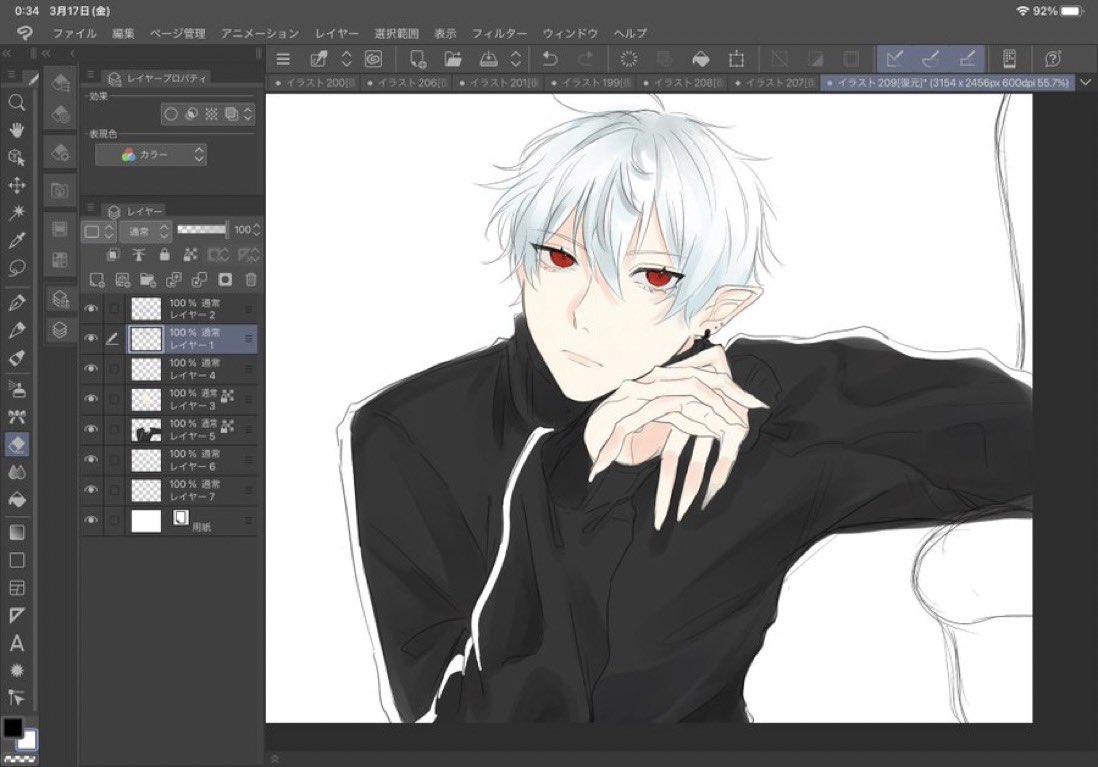Select the Figure rectangle tool
Image resolution: width=1098 pixels, height=767 pixels.
(x=17, y=560)
